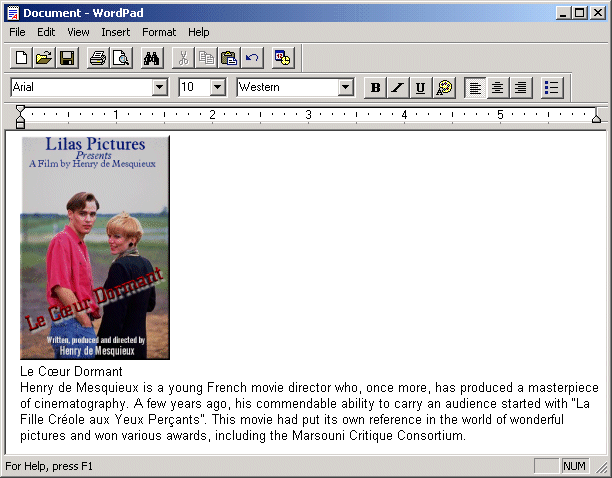
Task: Open the Insert menu
Action: (x=116, y=32)
